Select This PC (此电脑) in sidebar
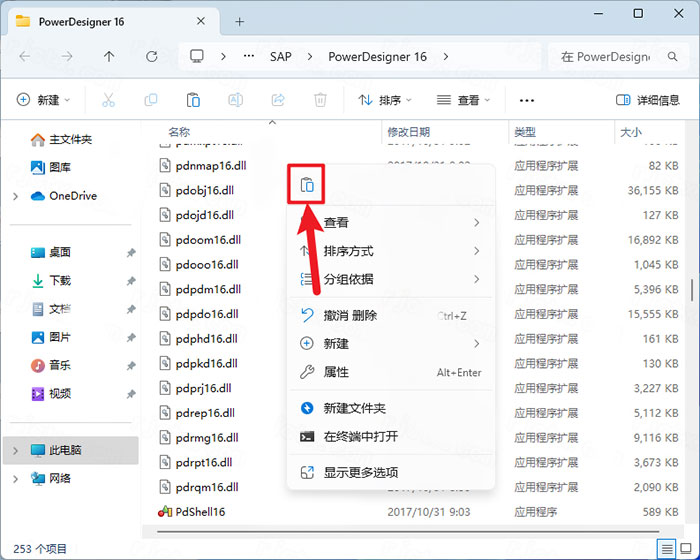Screen dimensions: 700x560 pos(71,450)
